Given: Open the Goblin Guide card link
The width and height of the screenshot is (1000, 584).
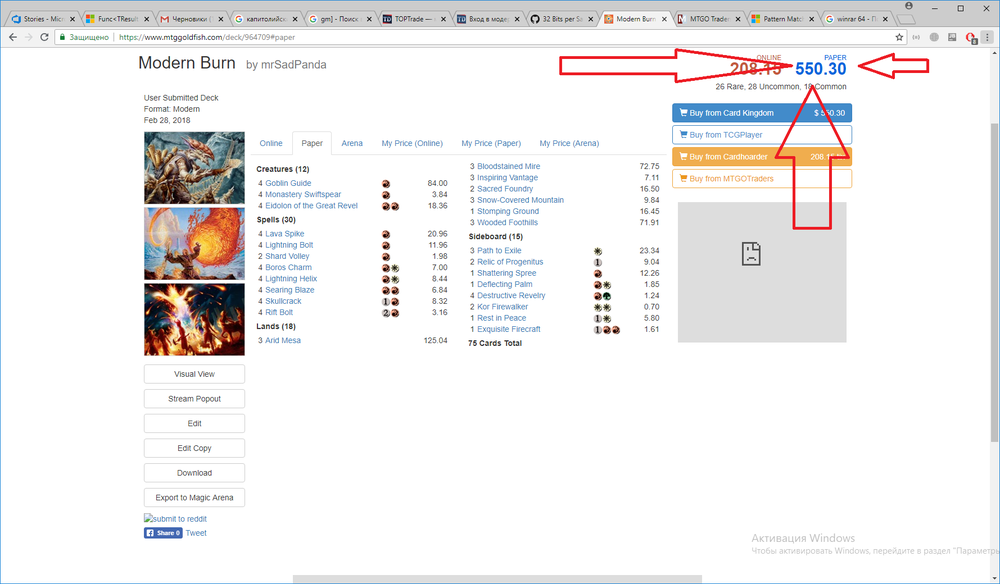Looking at the screenshot, I should click(x=288, y=183).
